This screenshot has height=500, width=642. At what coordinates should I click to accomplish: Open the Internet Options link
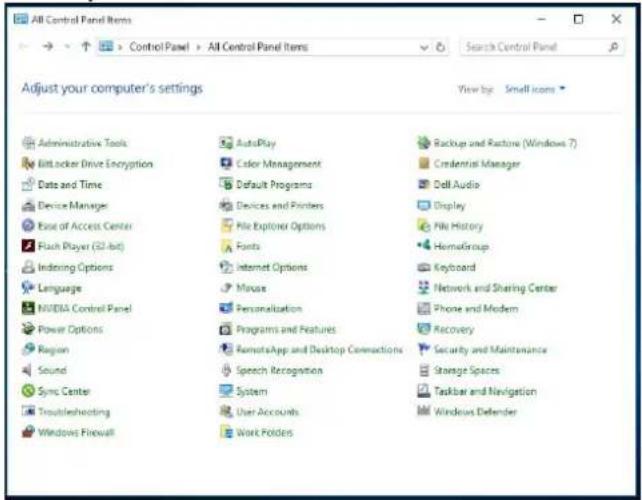pyautogui.click(x=272, y=267)
